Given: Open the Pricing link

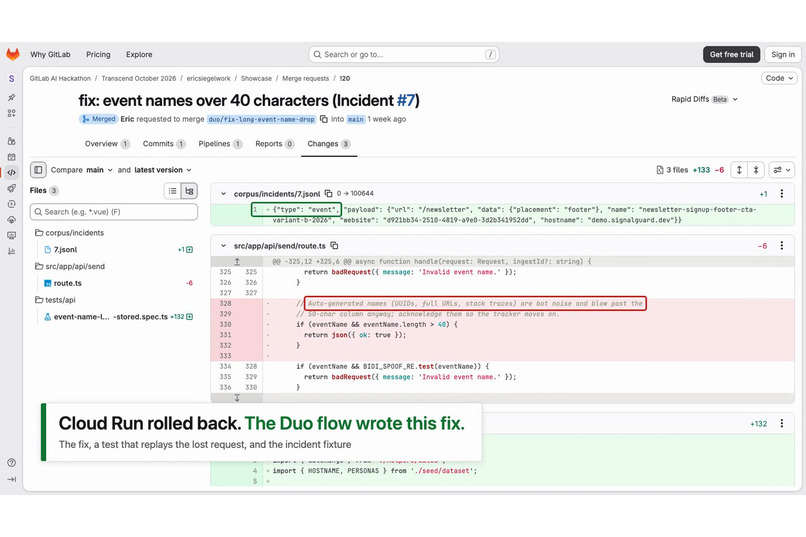Looking at the screenshot, I should (98, 54).
